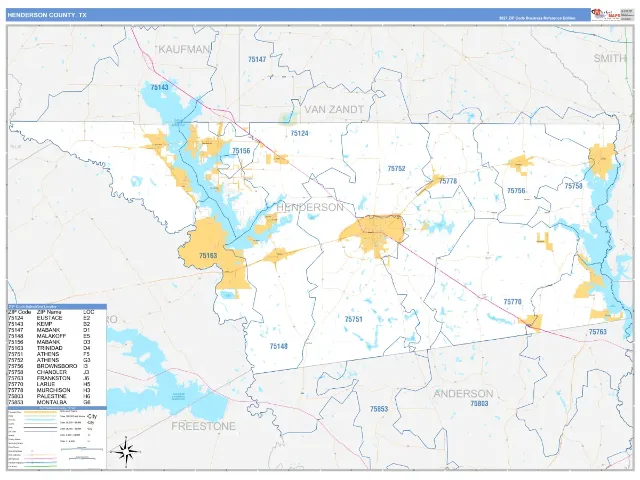
Task: Click the MALAKOFF row in ZIP index
Action: (x=57, y=336)
